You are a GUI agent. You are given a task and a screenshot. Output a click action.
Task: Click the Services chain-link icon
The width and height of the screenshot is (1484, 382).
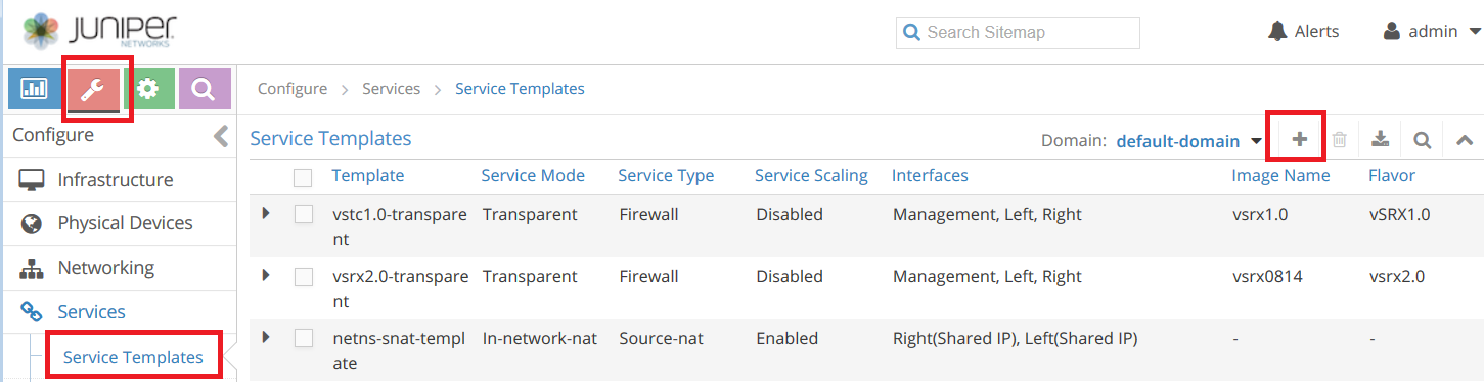point(32,312)
